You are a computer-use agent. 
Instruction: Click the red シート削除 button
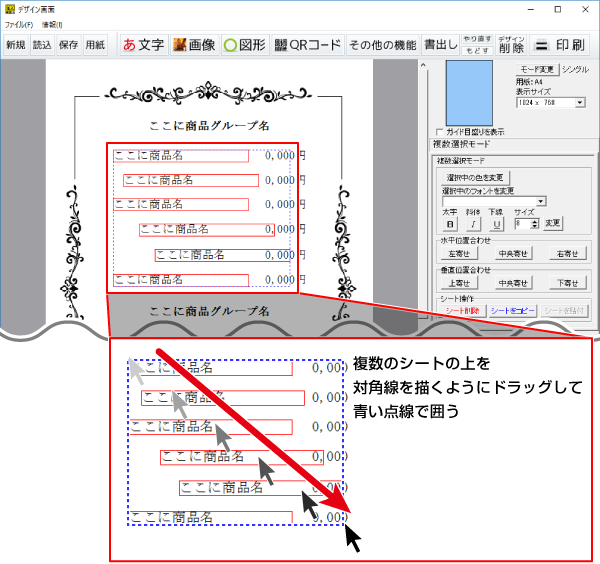463,311
